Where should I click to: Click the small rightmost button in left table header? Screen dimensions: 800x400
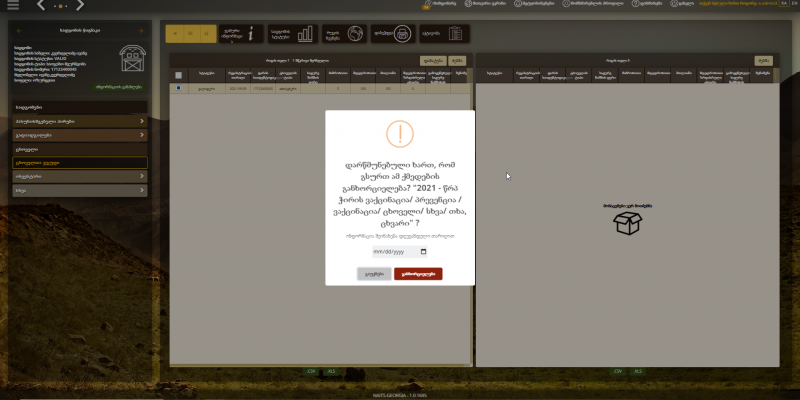pos(457,61)
